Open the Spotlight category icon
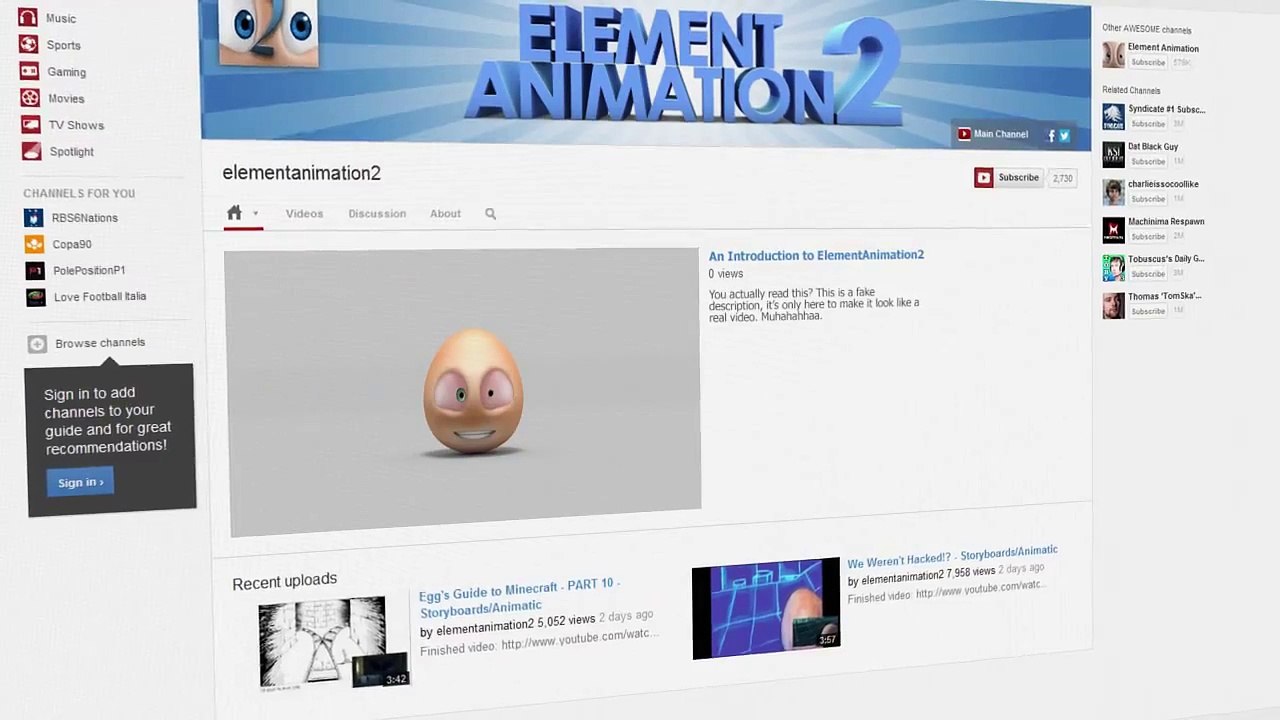Image resolution: width=1280 pixels, height=720 pixels. [x=32, y=151]
